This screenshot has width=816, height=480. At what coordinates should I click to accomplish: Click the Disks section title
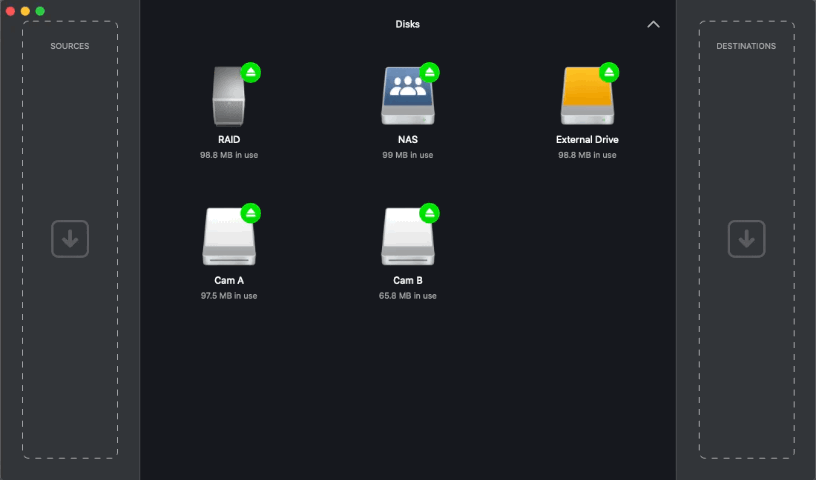pos(407,24)
